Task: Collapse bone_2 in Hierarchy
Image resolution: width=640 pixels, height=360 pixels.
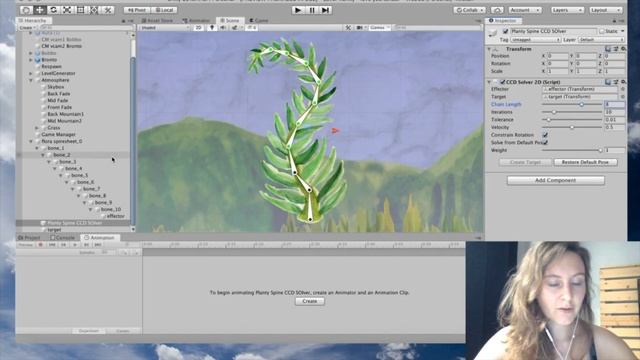Action: tap(43, 155)
